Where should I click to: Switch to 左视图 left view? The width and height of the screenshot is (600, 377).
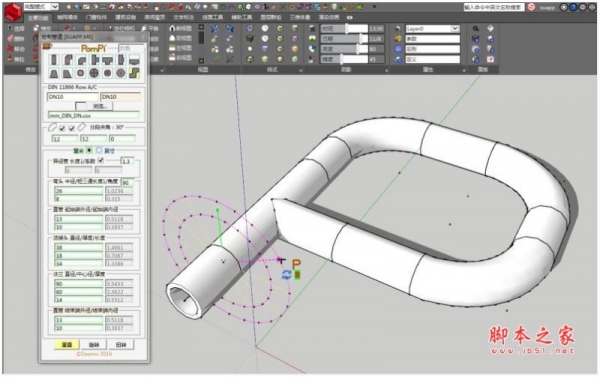[x=180, y=48]
